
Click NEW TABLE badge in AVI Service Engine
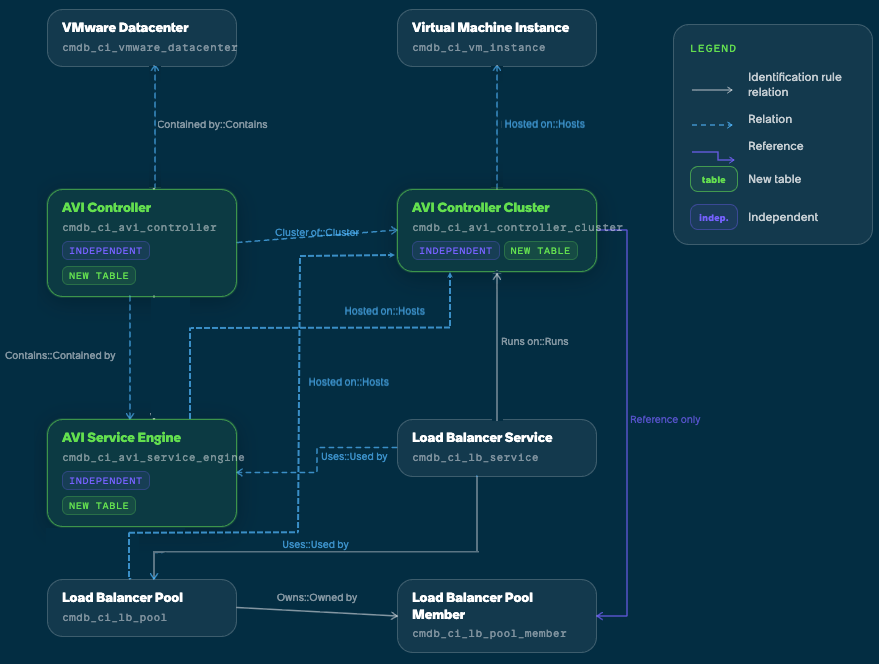pyautogui.click(x=99, y=505)
